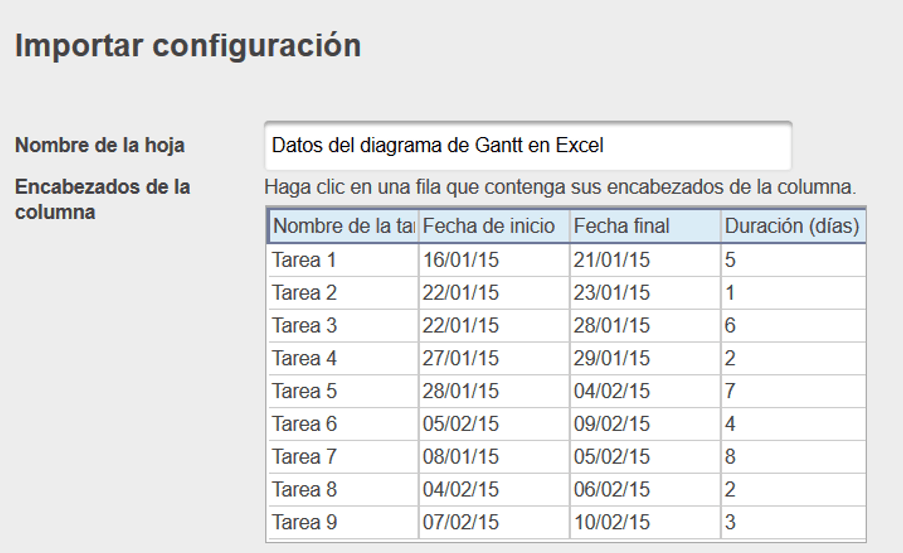Select the 'Nombre de la tarea' header cell
903x553 pixels.
tap(344, 226)
